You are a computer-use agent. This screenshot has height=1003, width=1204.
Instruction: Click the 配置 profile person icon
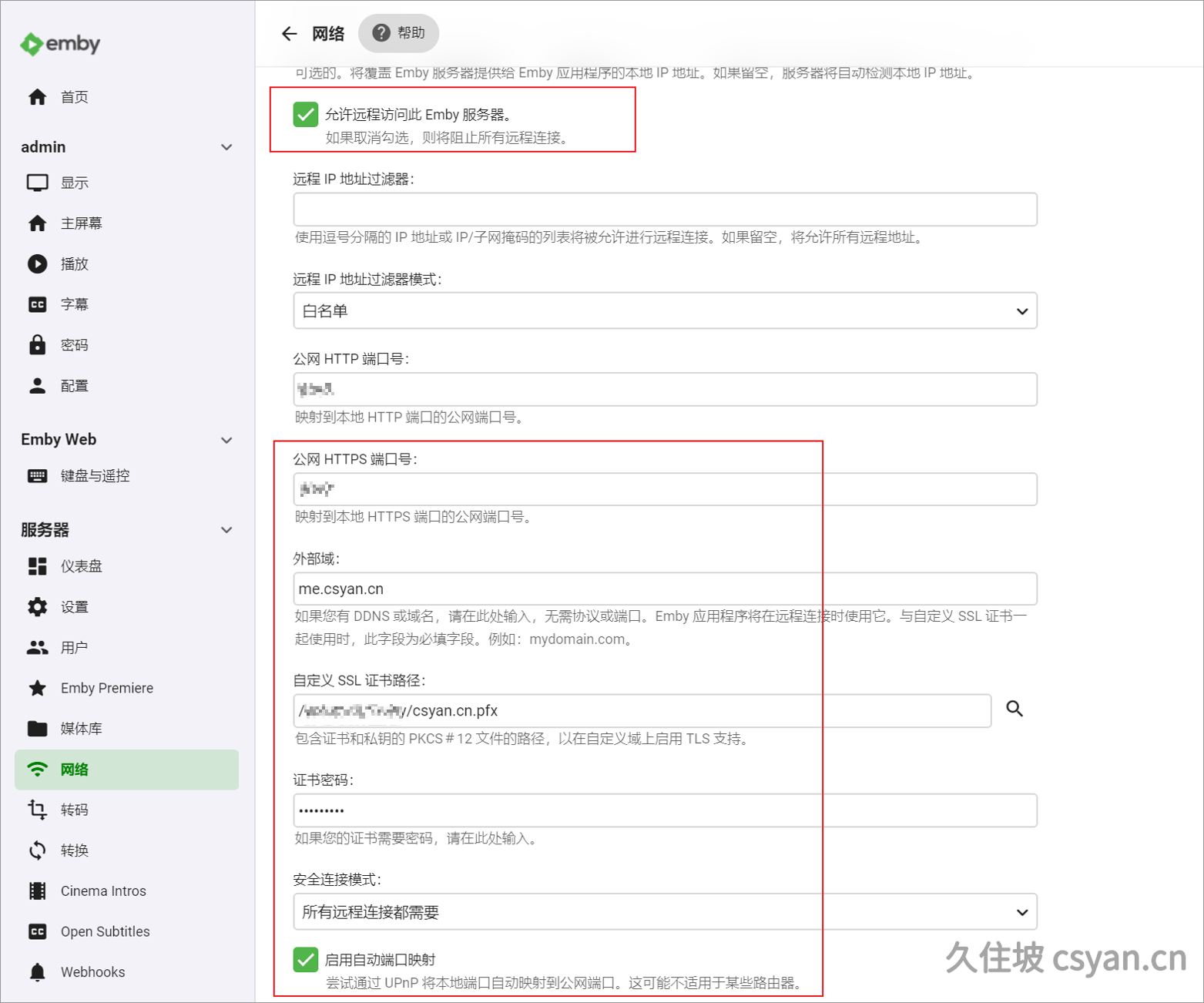37,386
